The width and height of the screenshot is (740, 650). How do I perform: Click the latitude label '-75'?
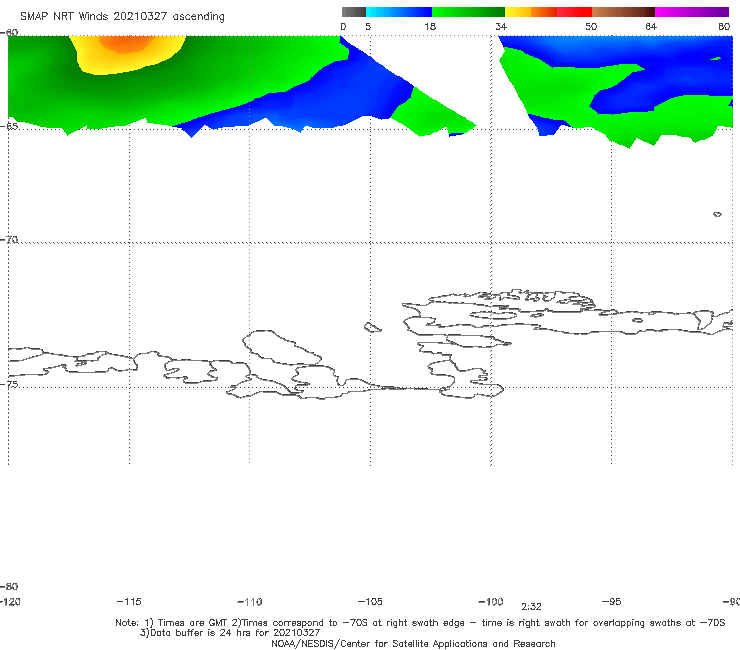(9, 384)
